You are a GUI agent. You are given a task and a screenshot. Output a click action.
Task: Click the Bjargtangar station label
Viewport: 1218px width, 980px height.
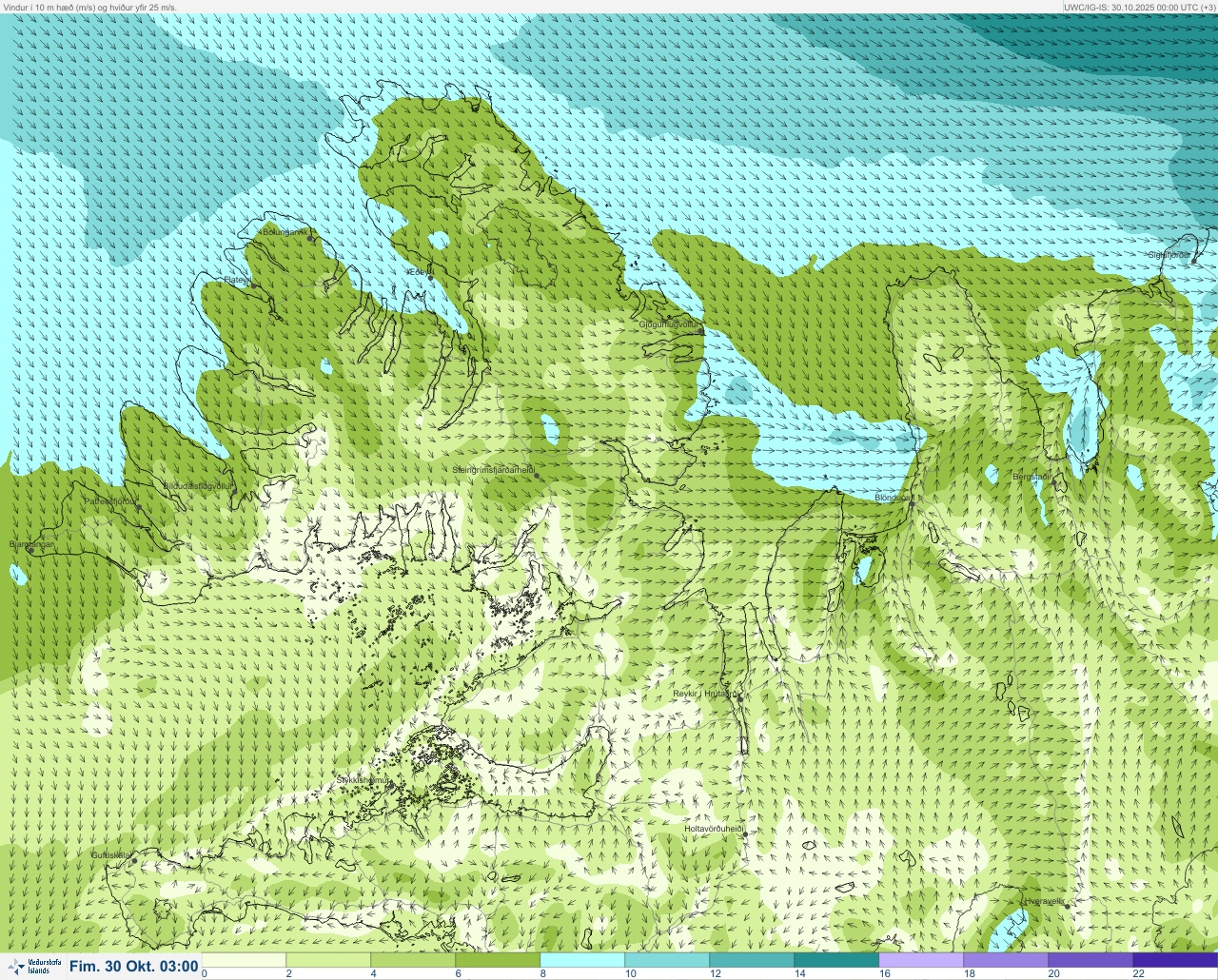(x=30, y=544)
